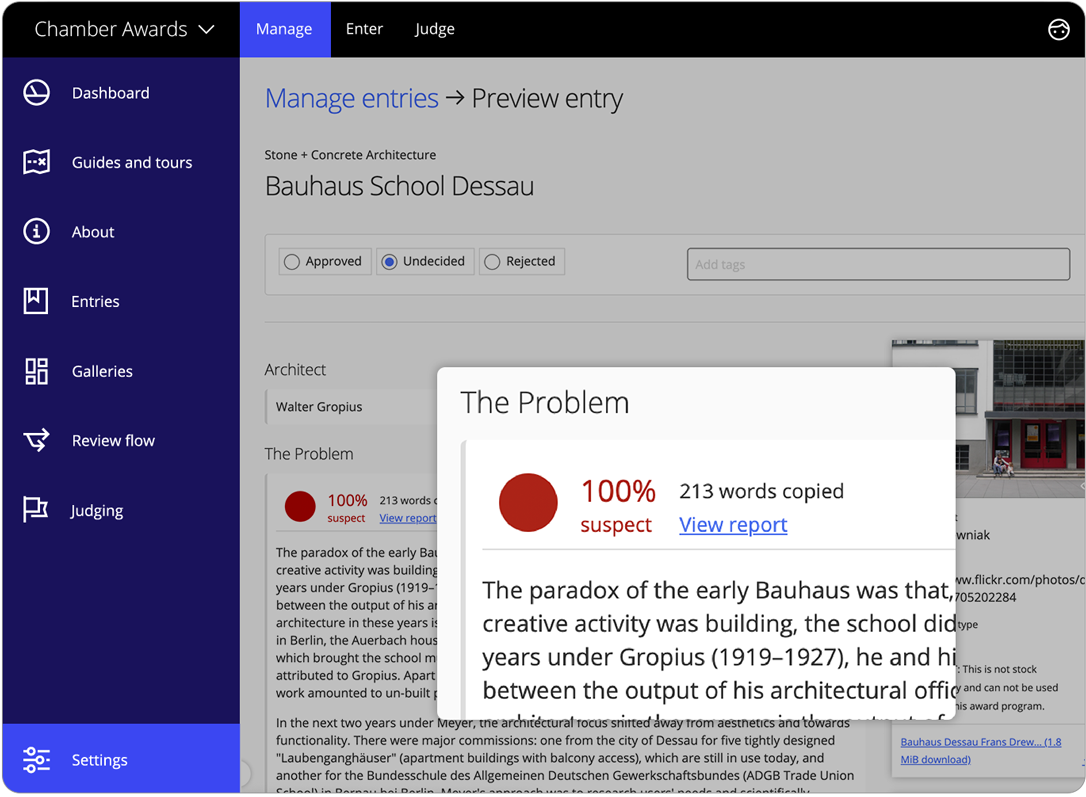Screen dimensions: 1086x797
Task: Open the Architect field showing Walter Gropius
Action: (x=319, y=406)
